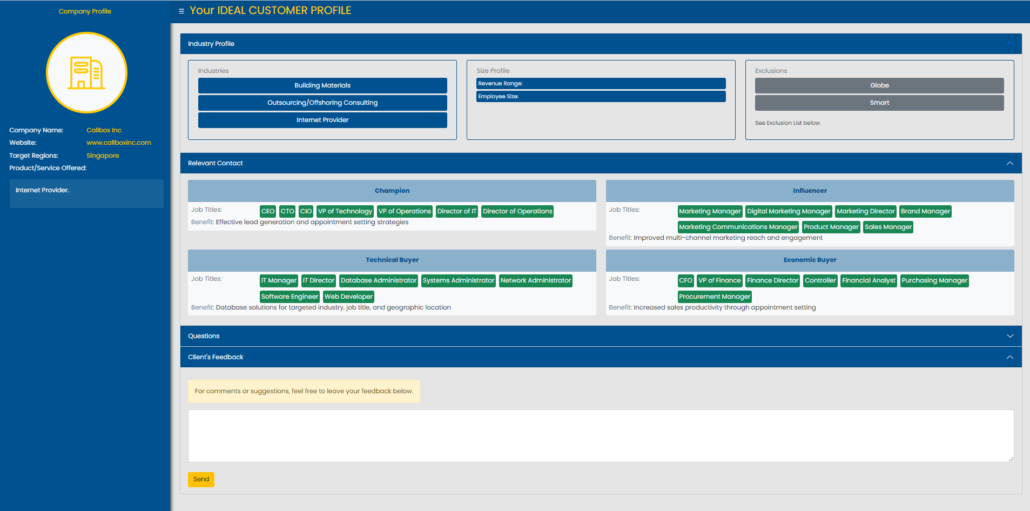This screenshot has height=511, width=1030.
Task: Click the Smart exclusion button
Action: tap(879, 103)
